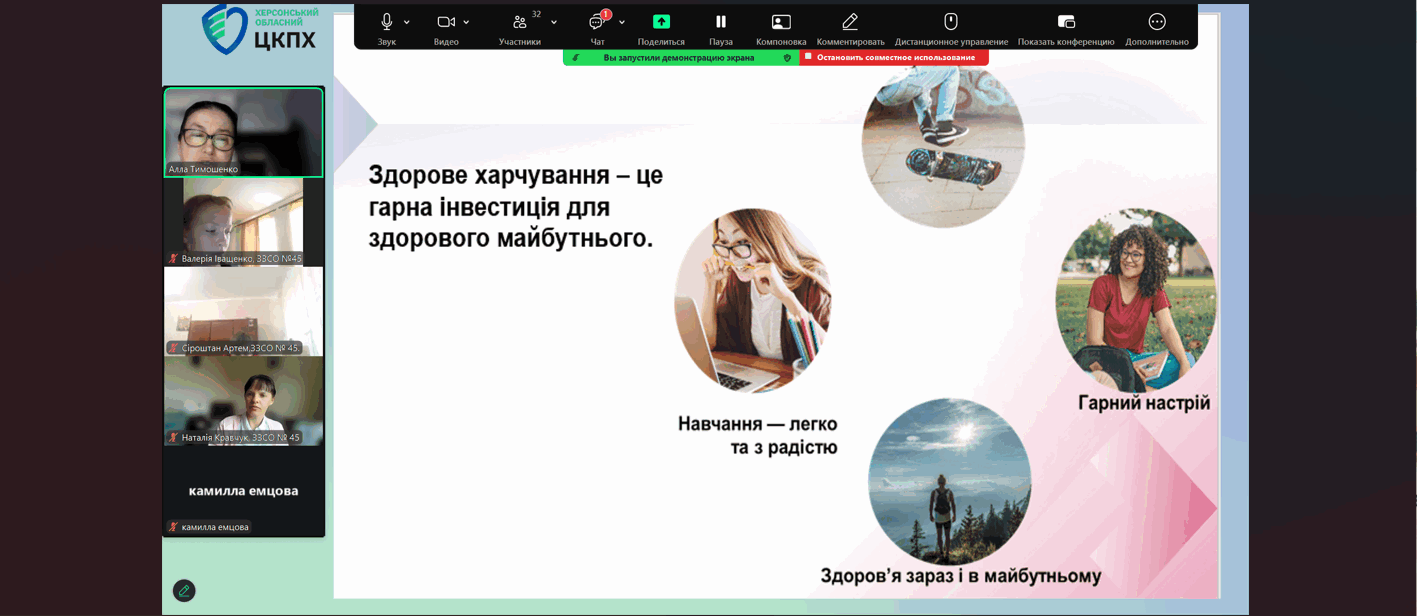Screen dimensions: 1417x616
Task: Open the Участники participants panel
Action: tap(519, 22)
